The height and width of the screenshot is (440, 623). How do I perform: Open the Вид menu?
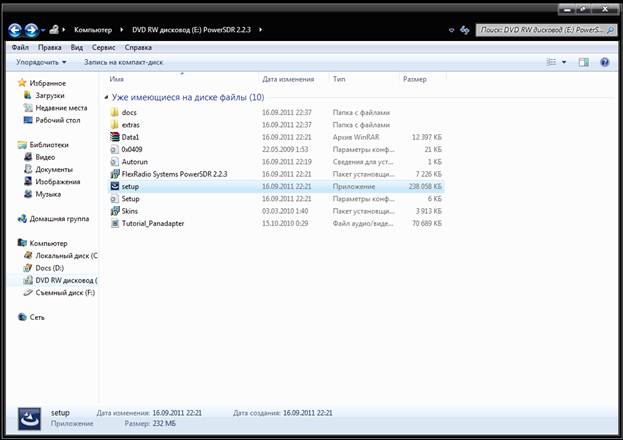point(77,47)
